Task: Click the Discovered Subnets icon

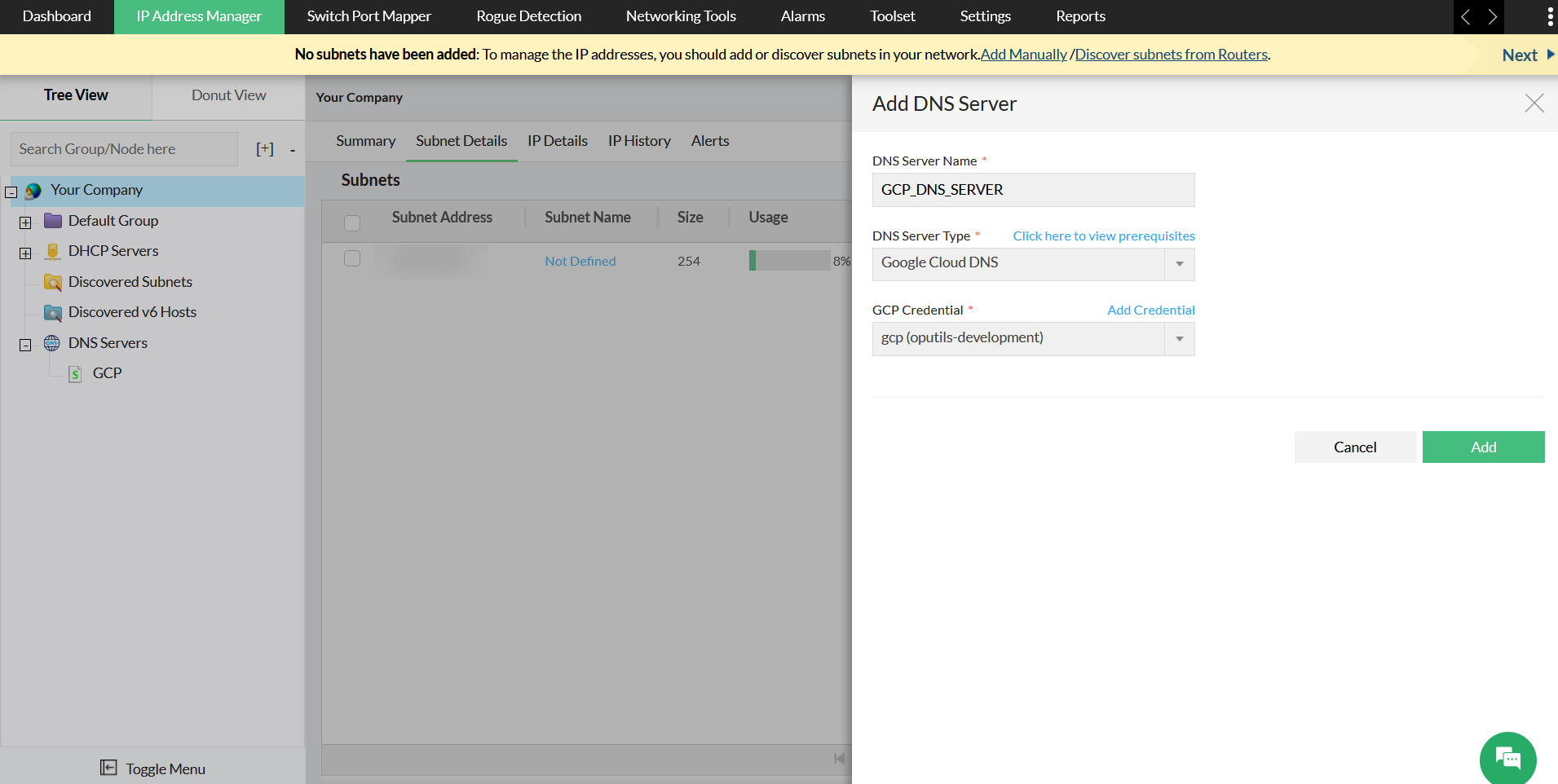Action: pos(53,282)
